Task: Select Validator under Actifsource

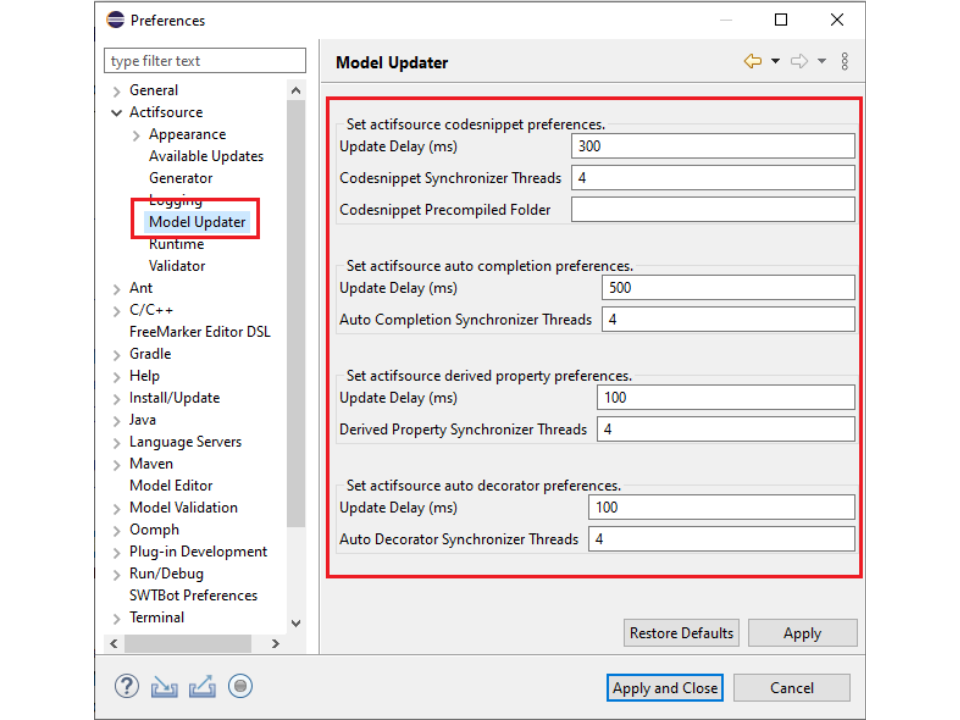Action: [x=177, y=266]
